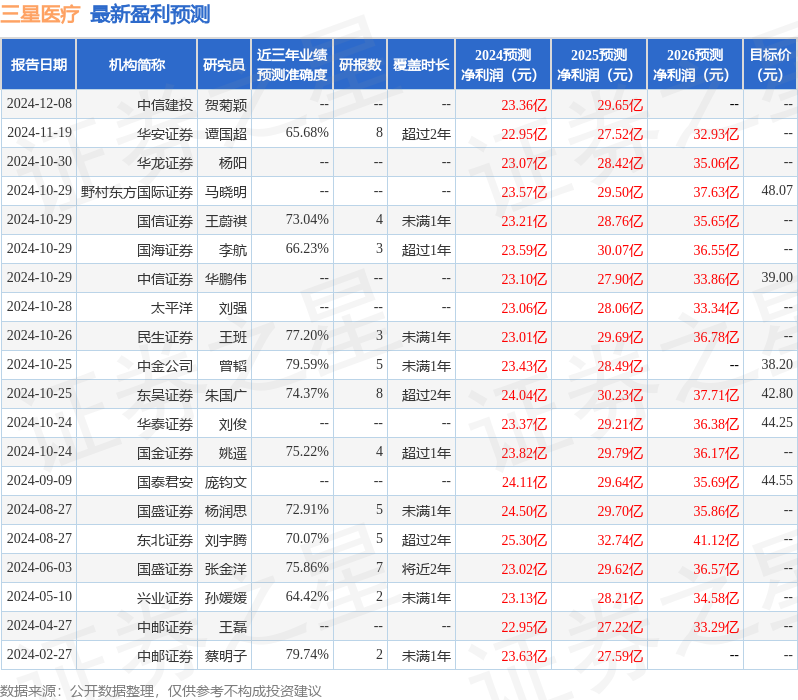
Task: Click accuracy value 65.68%
Action: click(307, 132)
